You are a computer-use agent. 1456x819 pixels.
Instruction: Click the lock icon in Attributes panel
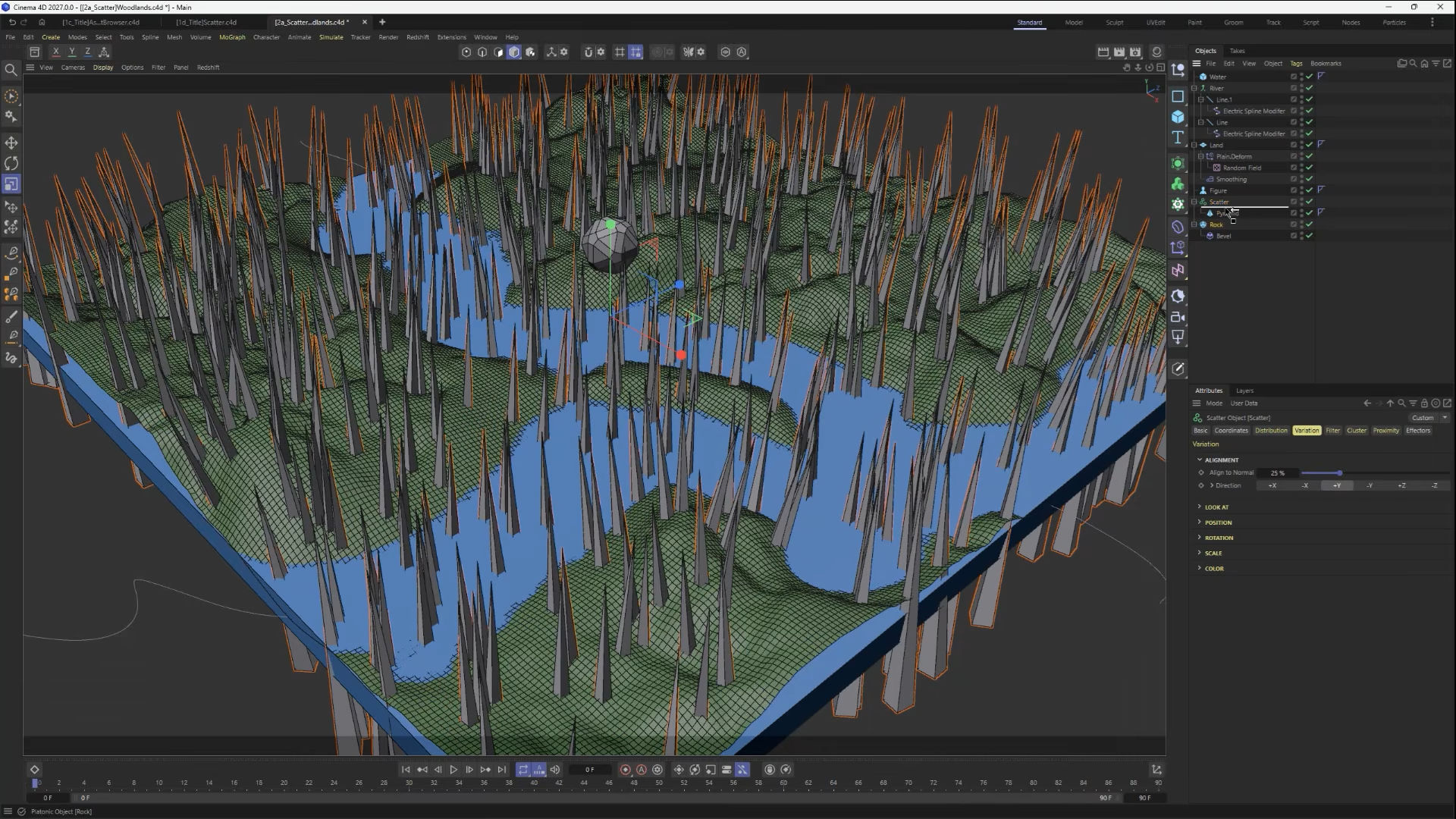[x=1424, y=403]
